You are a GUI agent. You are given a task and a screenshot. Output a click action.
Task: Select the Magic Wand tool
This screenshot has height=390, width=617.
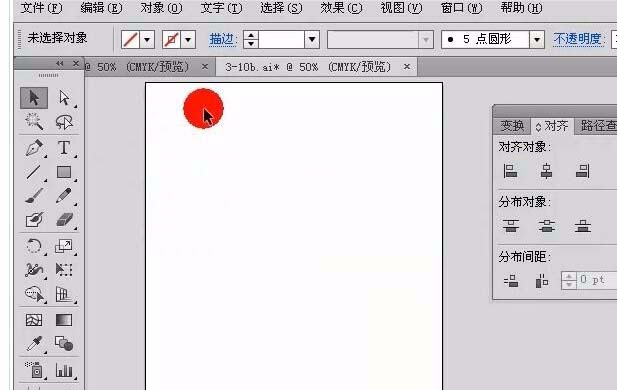click(x=34, y=122)
